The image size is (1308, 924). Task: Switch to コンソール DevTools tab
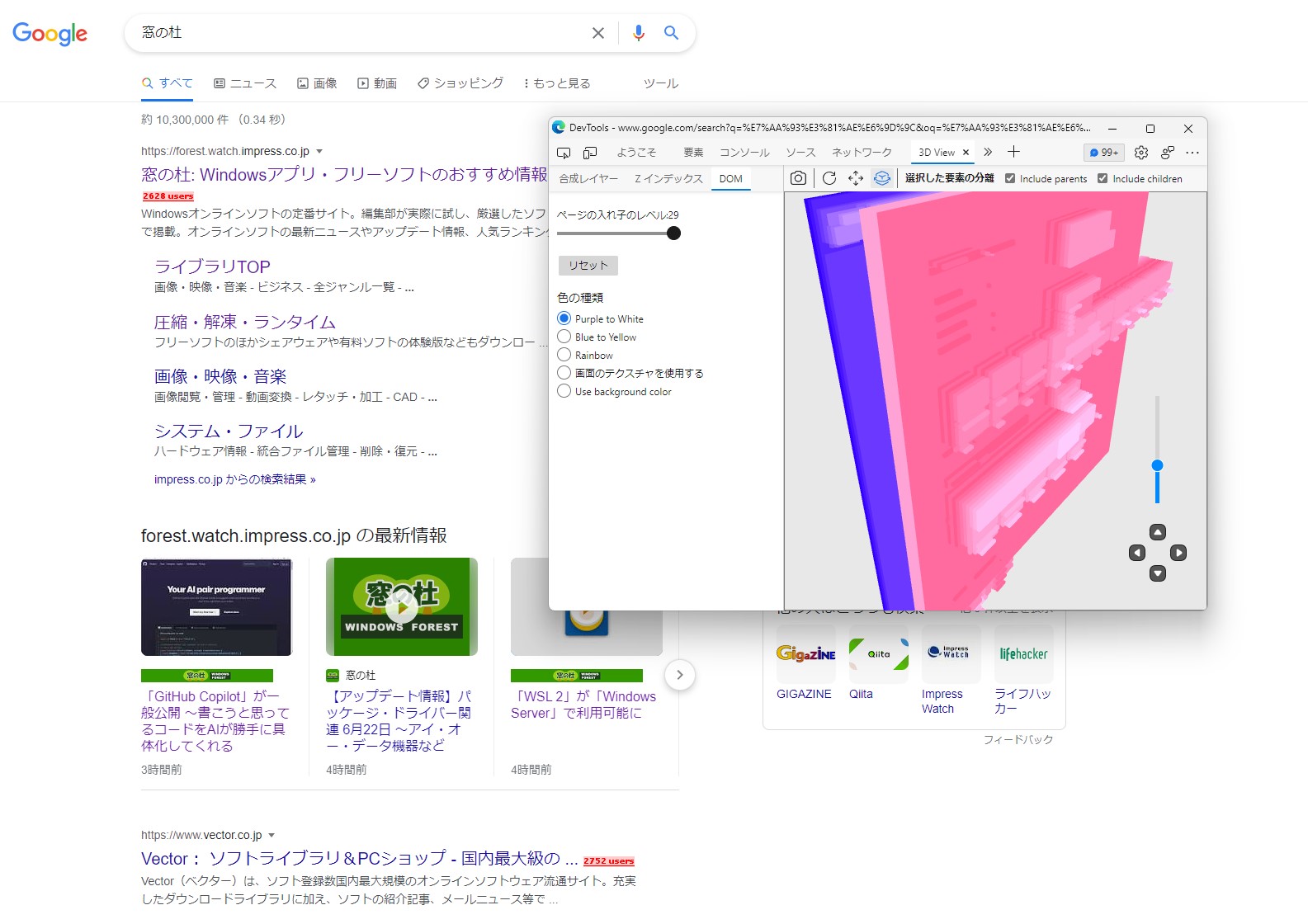pos(744,153)
